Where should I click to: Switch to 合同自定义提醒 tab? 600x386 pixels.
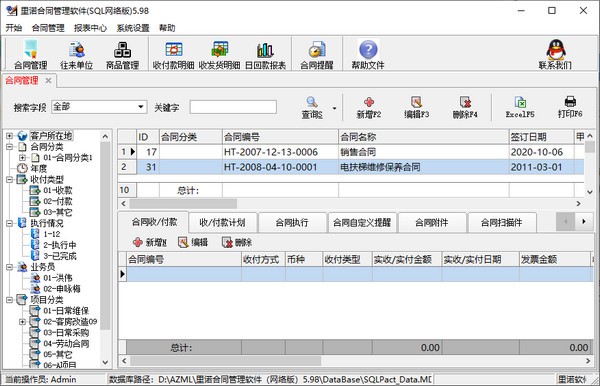362,222
